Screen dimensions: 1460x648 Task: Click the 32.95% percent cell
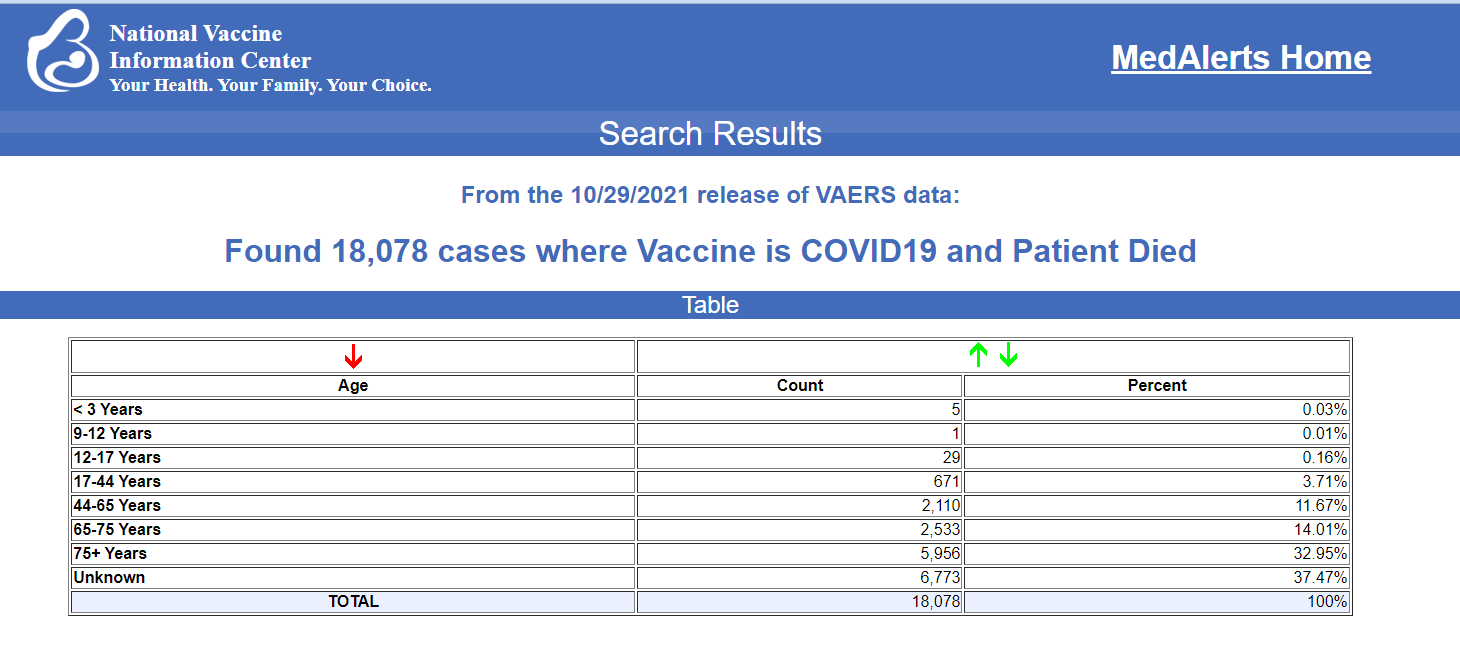tap(1157, 553)
